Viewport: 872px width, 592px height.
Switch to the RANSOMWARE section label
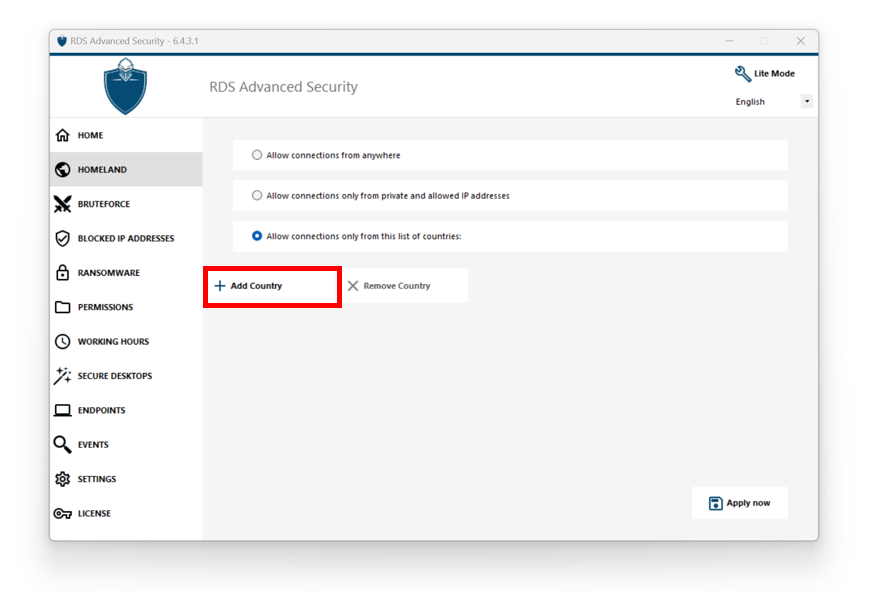[108, 273]
